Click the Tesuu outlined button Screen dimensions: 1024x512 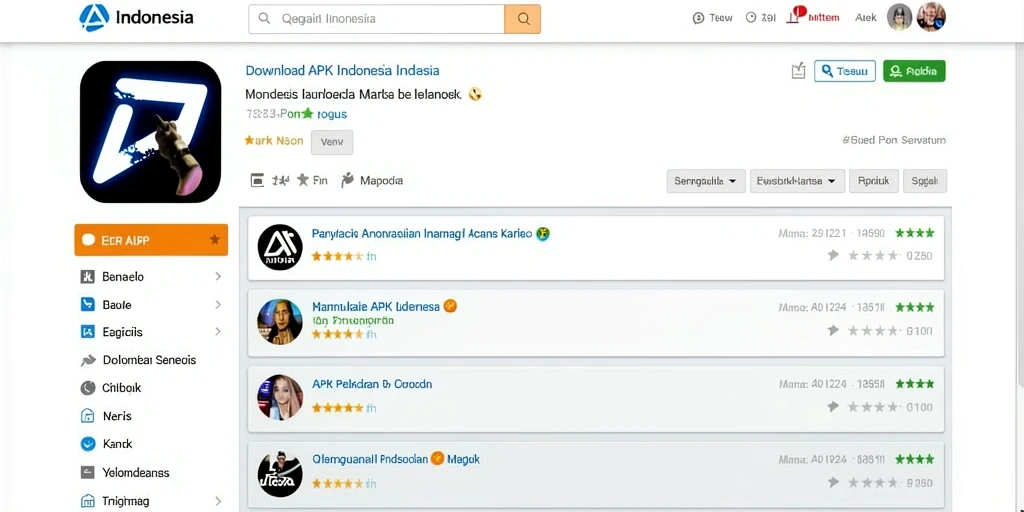pyautogui.click(x=845, y=71)
